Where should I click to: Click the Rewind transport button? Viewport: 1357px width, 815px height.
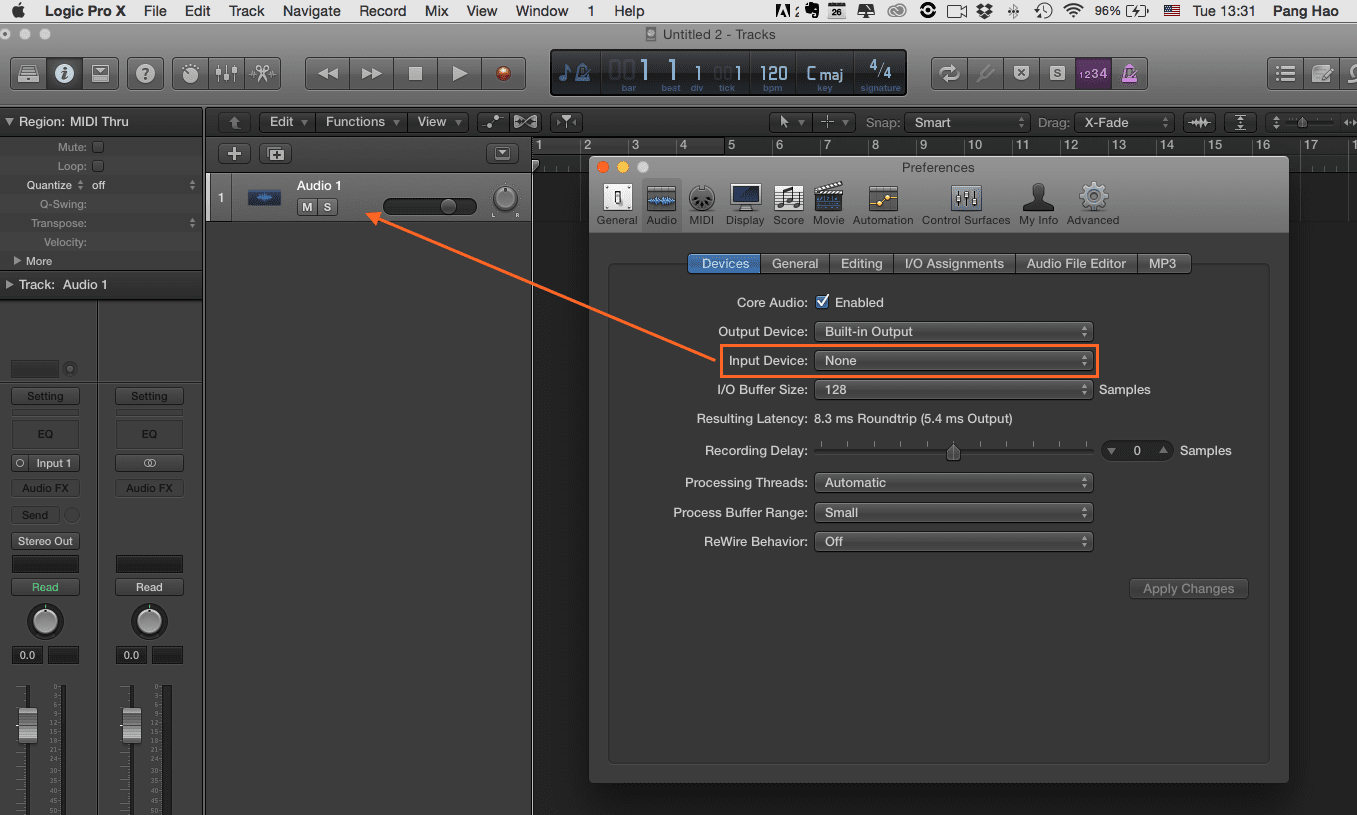tap(327, 73)
